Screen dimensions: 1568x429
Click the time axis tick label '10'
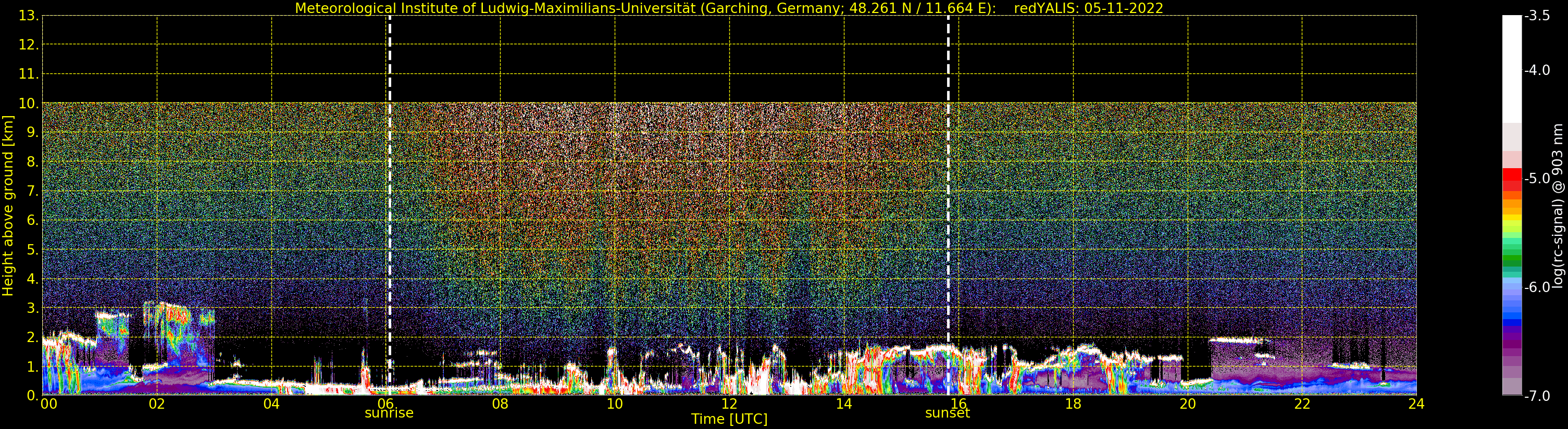coord(615,404)
